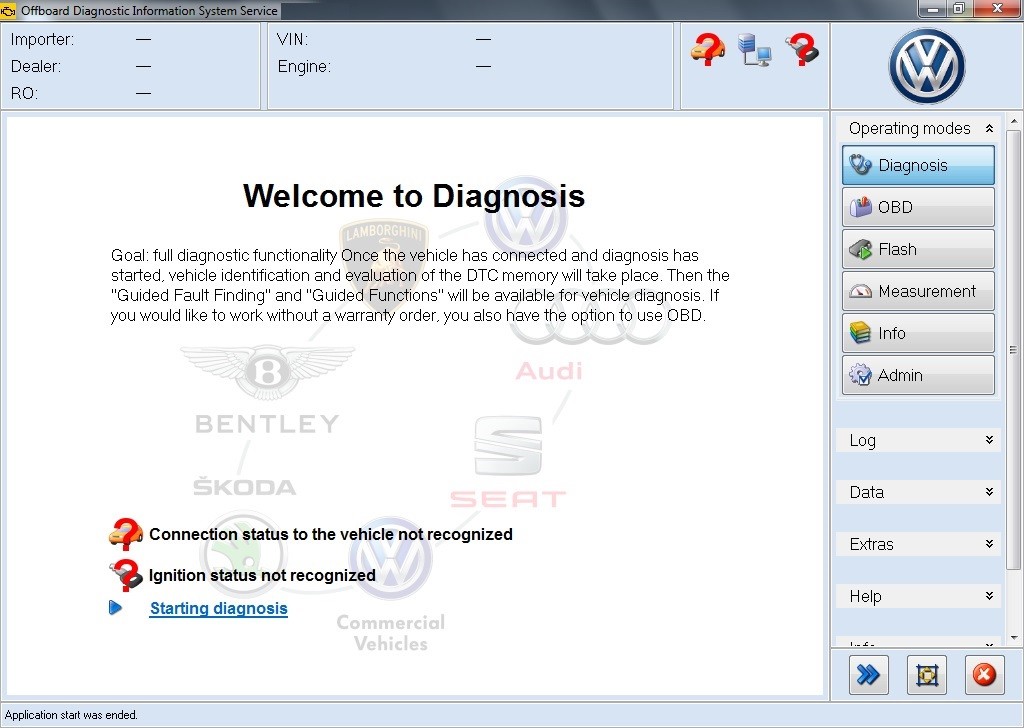Click the blue arrow beside Starting diagnosis
Viewport: 1024px width, 728px height.
[116, 608]
